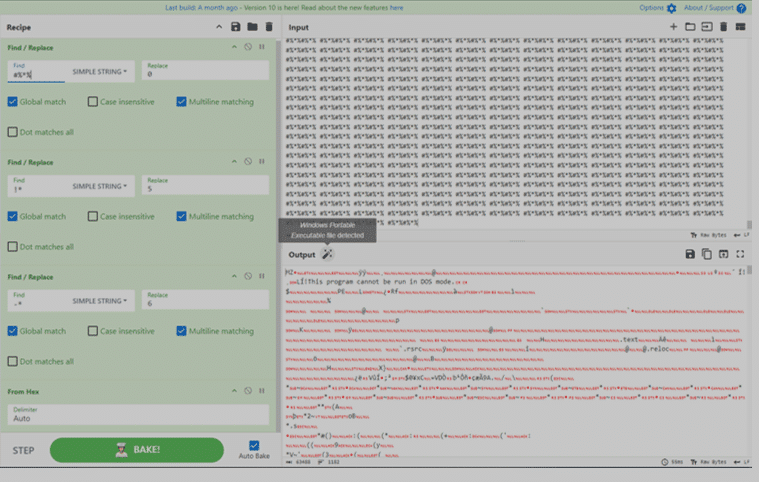The image size is (759, 482).
Task: Add a new input tab
Action: (x=673, y=27)
